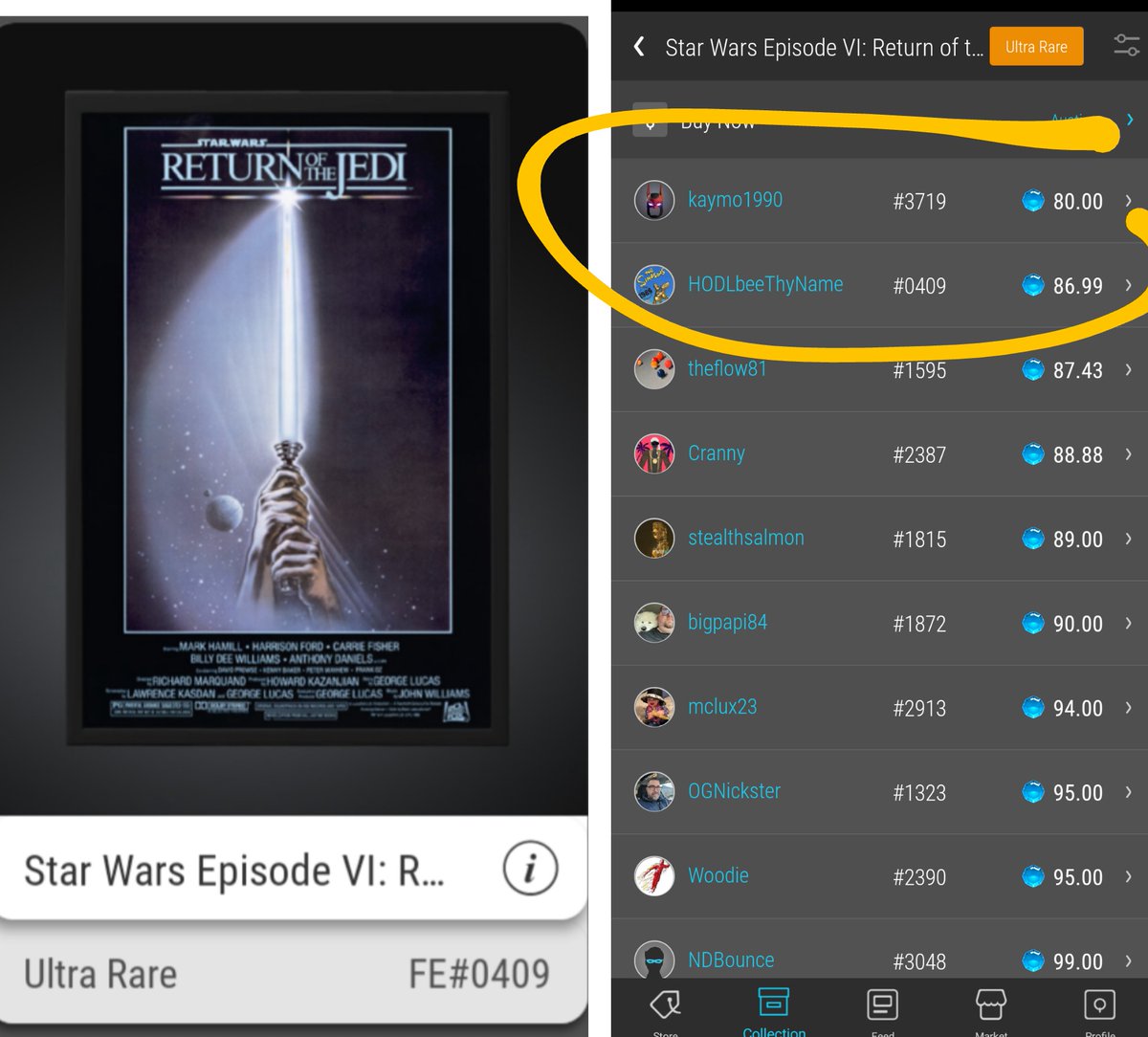Tap the header title Star Wars Episode VI
Screen dimensions: 1148x1037
click(x=824, y=47)
